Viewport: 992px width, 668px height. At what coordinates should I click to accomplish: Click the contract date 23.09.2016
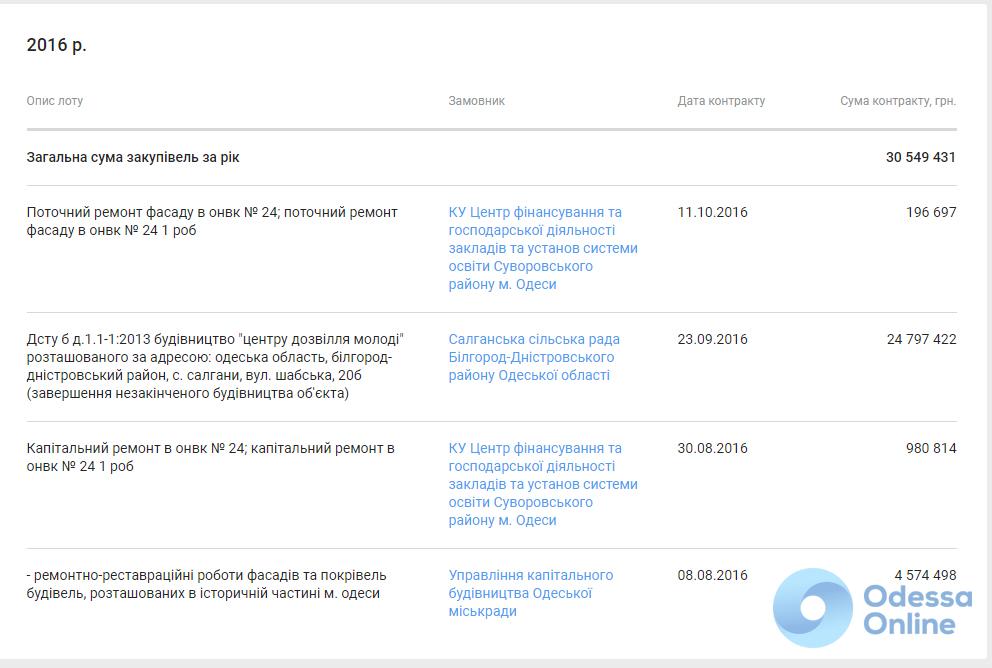point(712,339)
